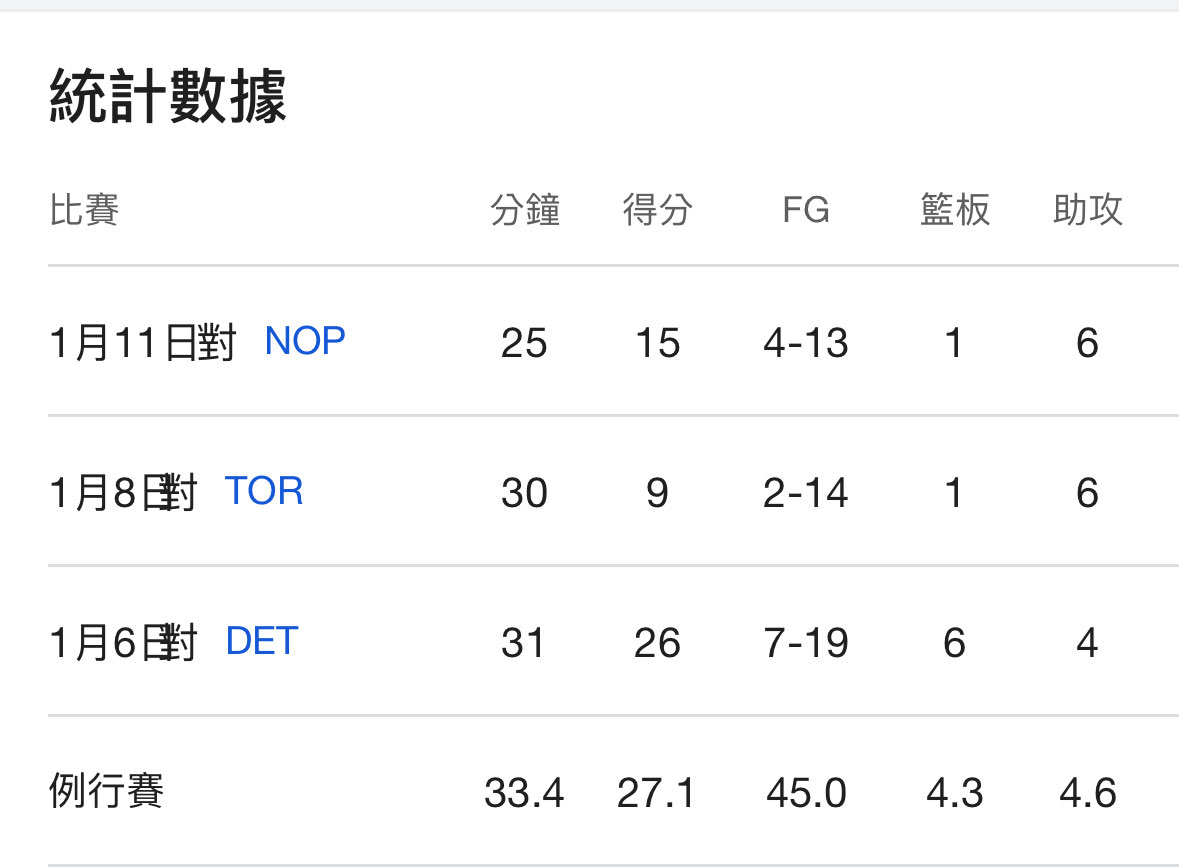This screenshot has height=868, width=1179.
Task: Click the 26 points value for DET game
Action: [657, 642]
